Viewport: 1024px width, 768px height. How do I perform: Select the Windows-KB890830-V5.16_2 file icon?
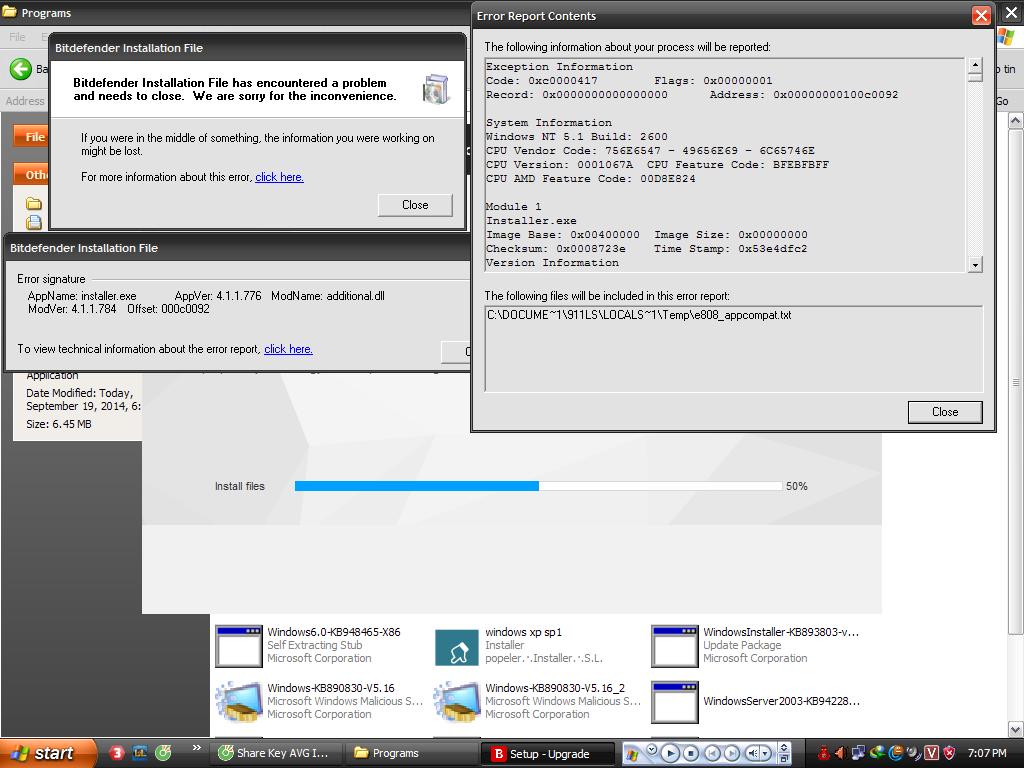pyautogui.click(x=456, y=702)
